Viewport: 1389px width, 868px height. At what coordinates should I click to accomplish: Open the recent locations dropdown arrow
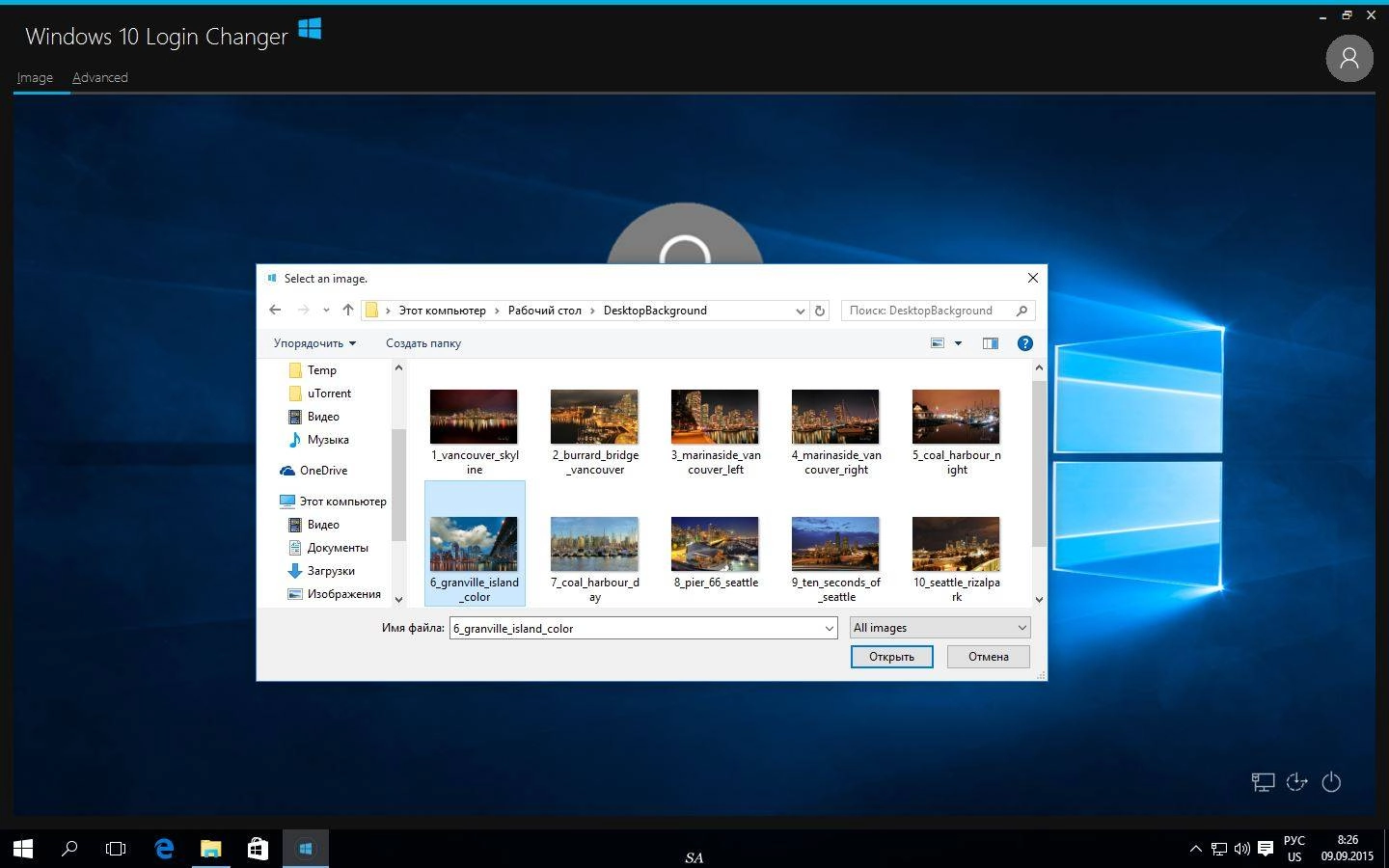click(326, 310)
